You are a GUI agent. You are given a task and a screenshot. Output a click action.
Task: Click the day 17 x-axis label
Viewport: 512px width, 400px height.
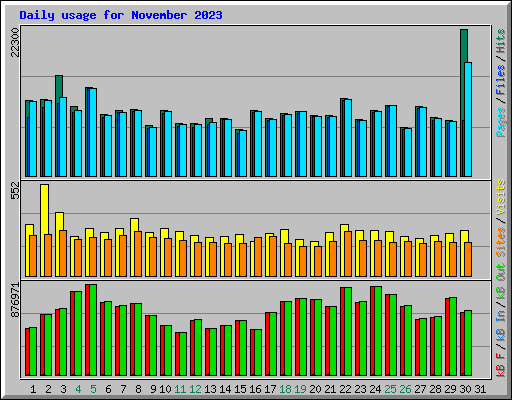(x=270, y=389)
